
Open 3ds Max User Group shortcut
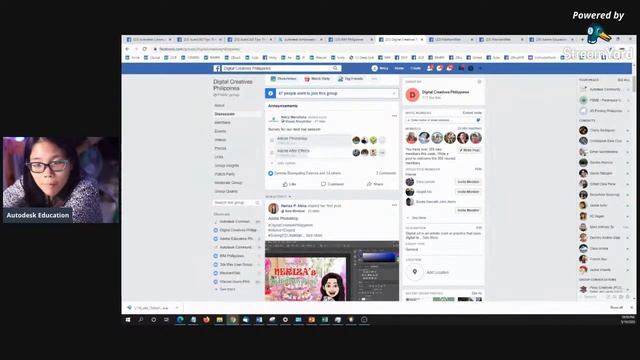(237, 264)
